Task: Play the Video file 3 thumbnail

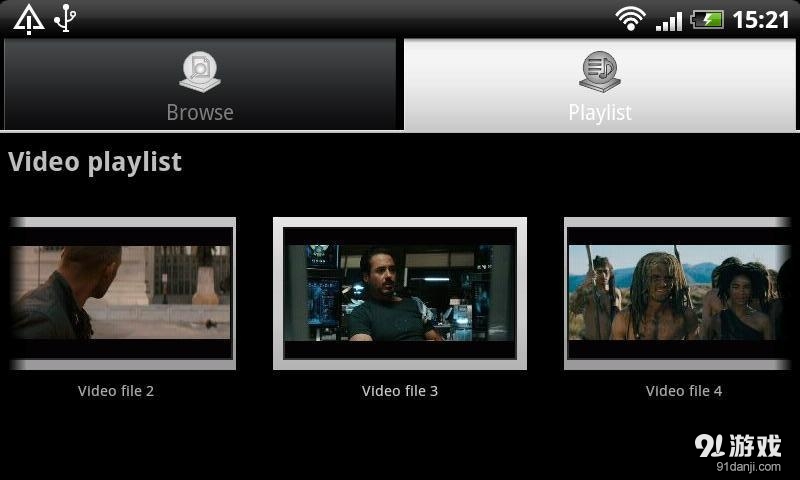Action: click(400, 293)
